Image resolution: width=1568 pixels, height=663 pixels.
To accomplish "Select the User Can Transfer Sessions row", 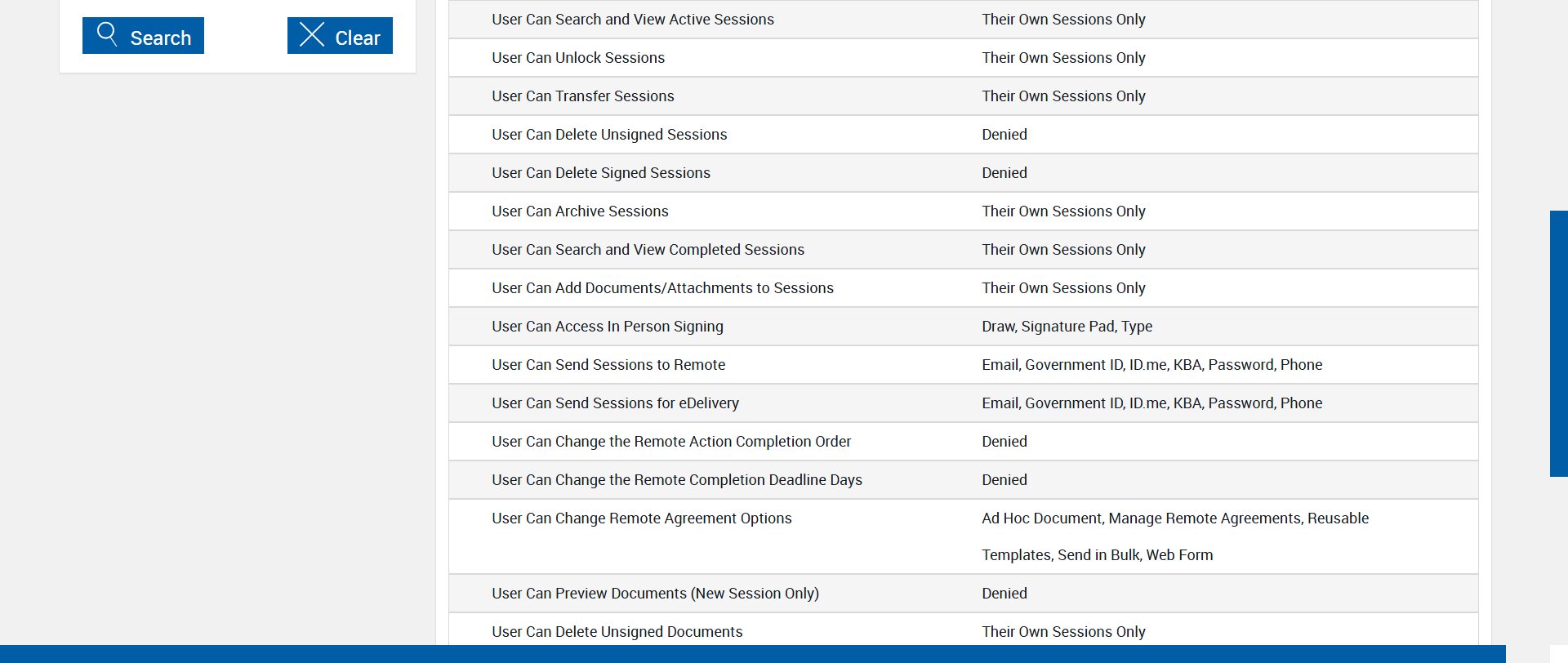I will [x=583, y=96].
